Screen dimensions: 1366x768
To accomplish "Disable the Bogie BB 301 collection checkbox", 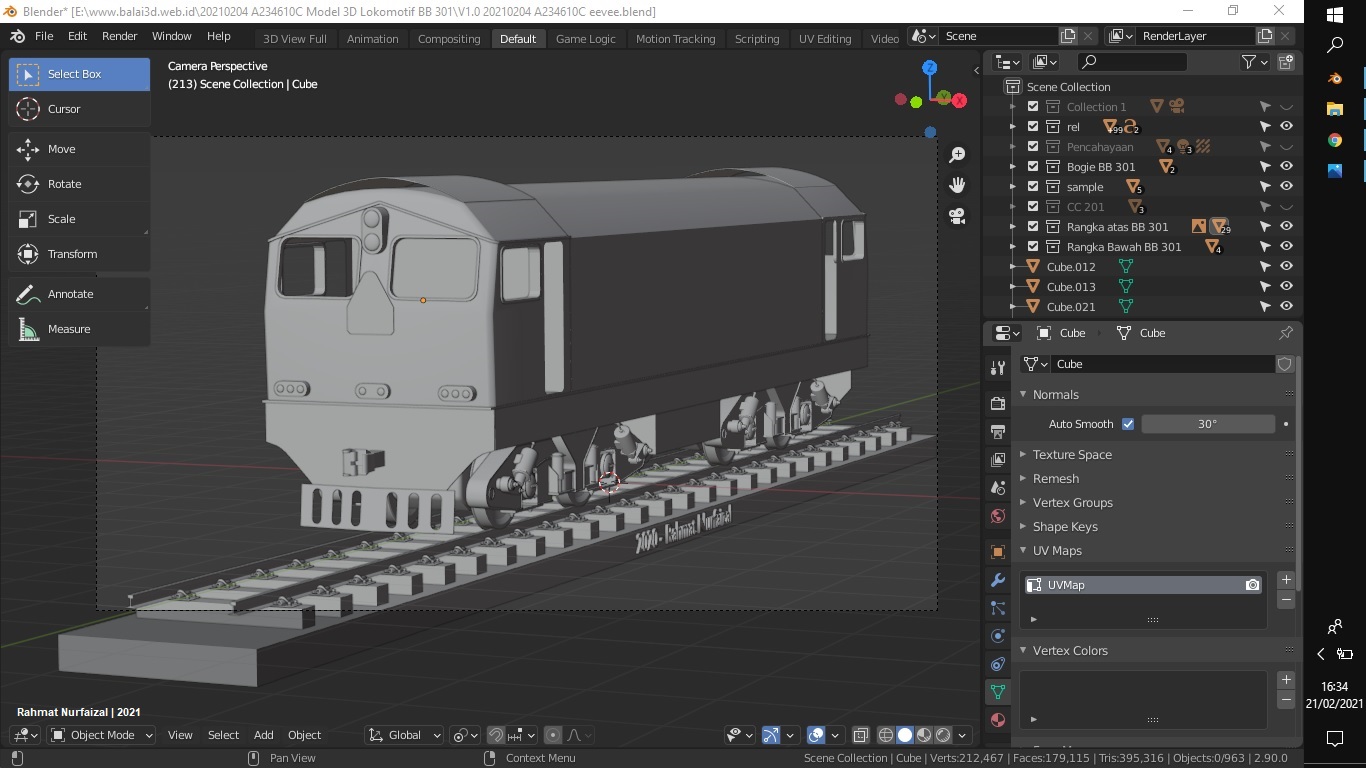I will [1033, 166].
